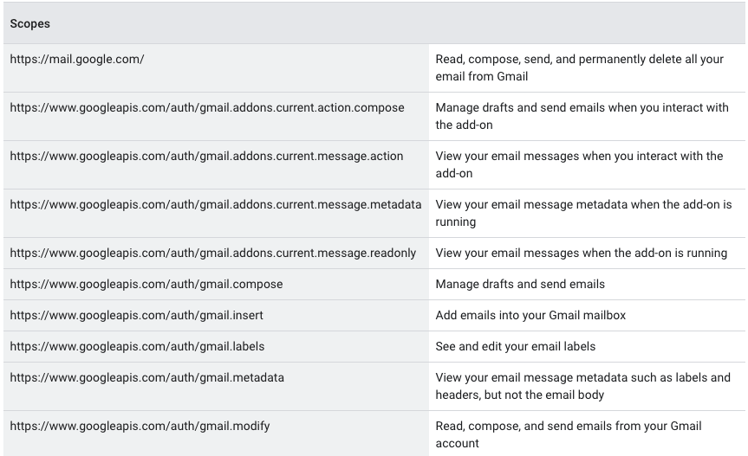748x456 pixels.
Task: Click 'headers, but not the email body' description
Action: click(519, 395)
